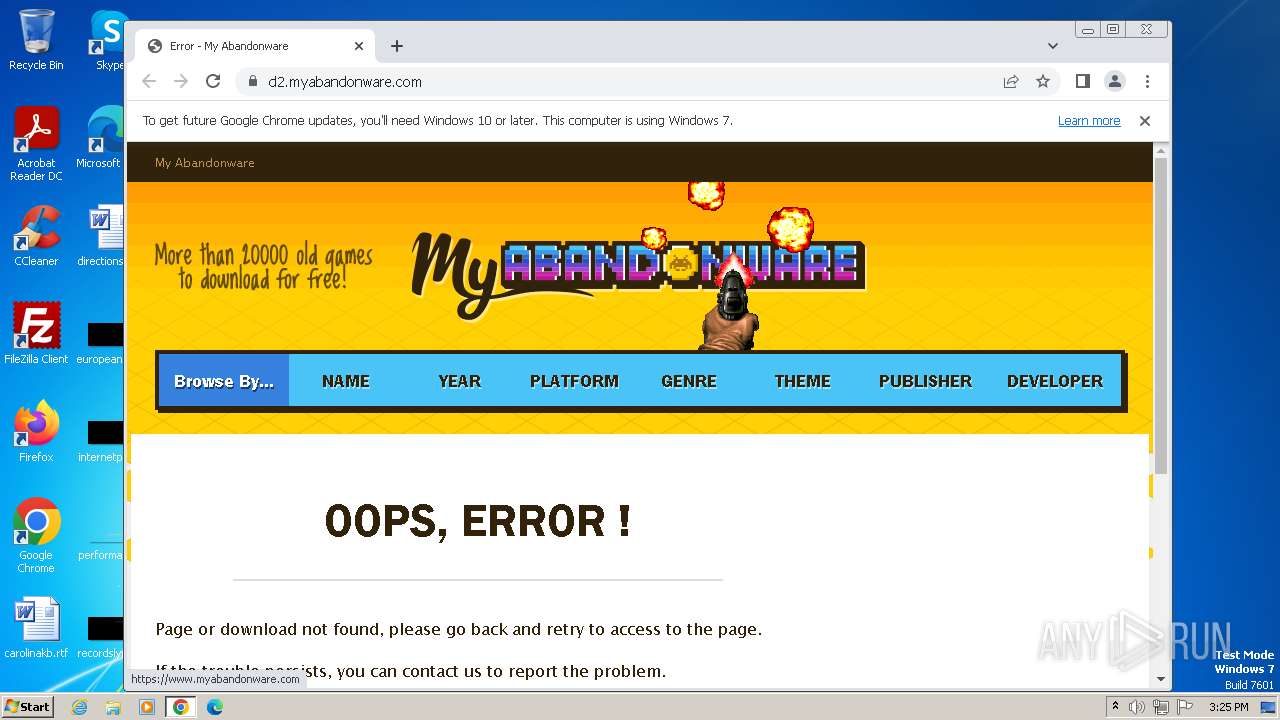Dismiss the Chrome update notice bar
1280x720 pixels.
(1145, 120)
